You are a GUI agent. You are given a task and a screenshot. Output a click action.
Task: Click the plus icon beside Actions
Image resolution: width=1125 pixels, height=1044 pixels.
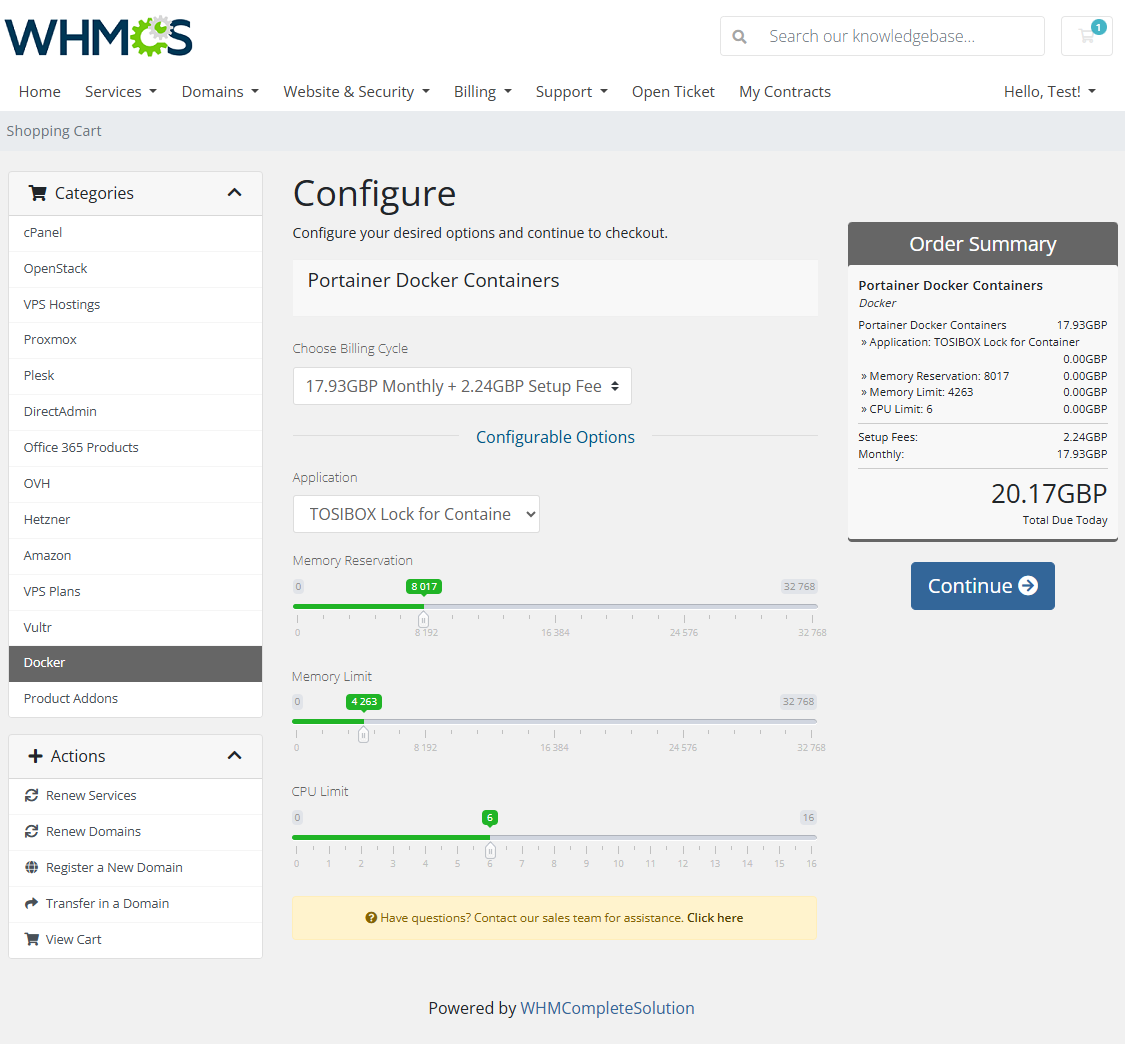click(35, 756)
